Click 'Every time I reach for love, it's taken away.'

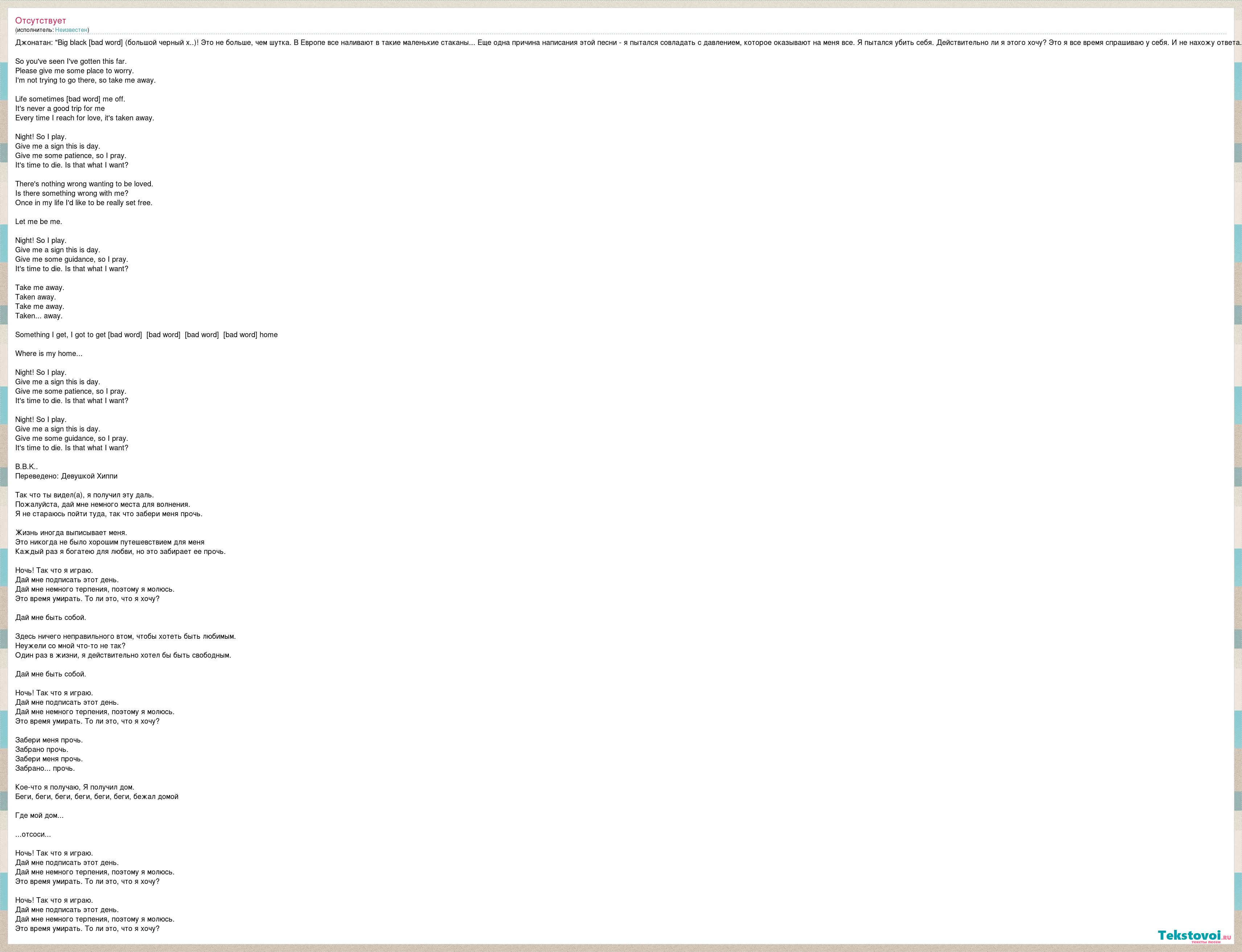(x=84, y=118)
